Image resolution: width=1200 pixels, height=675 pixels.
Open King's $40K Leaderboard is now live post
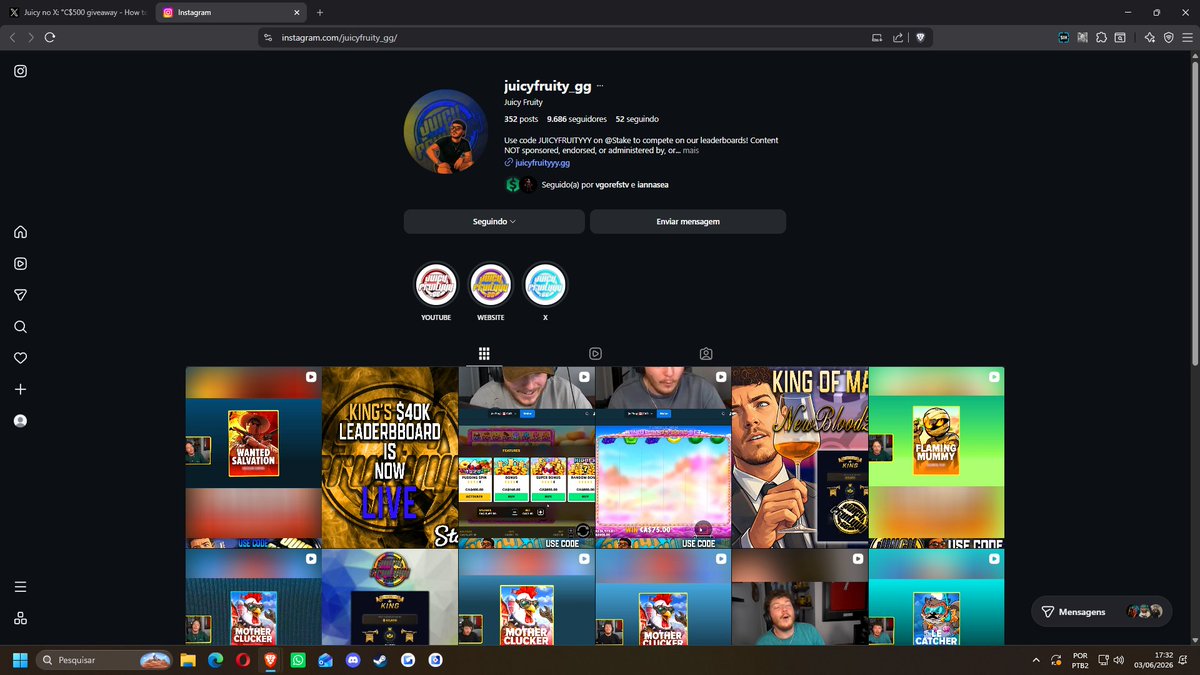coord(390,457)
